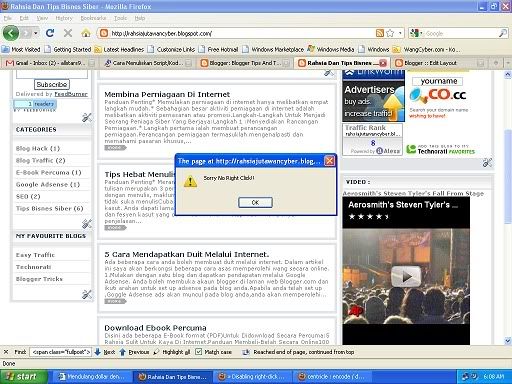The height and width of the screenshot is (384, 512).
Task: Open Windows Marketplace bookmark
Action: [273, 49]
